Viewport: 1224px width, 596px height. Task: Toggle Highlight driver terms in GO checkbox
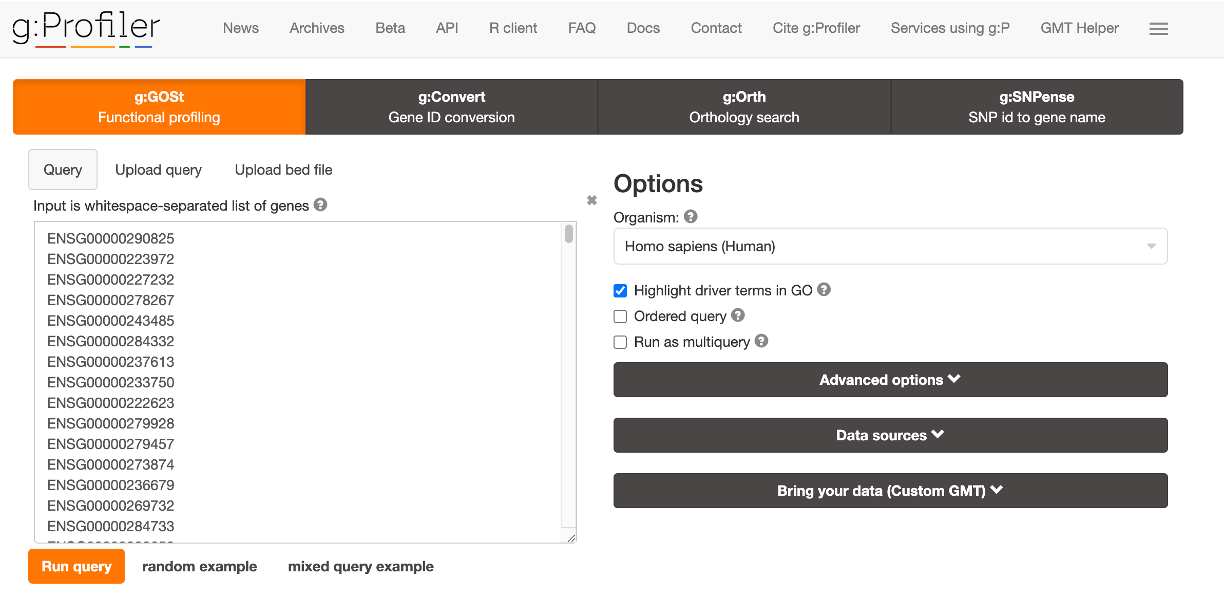click(x=620, y=291)
